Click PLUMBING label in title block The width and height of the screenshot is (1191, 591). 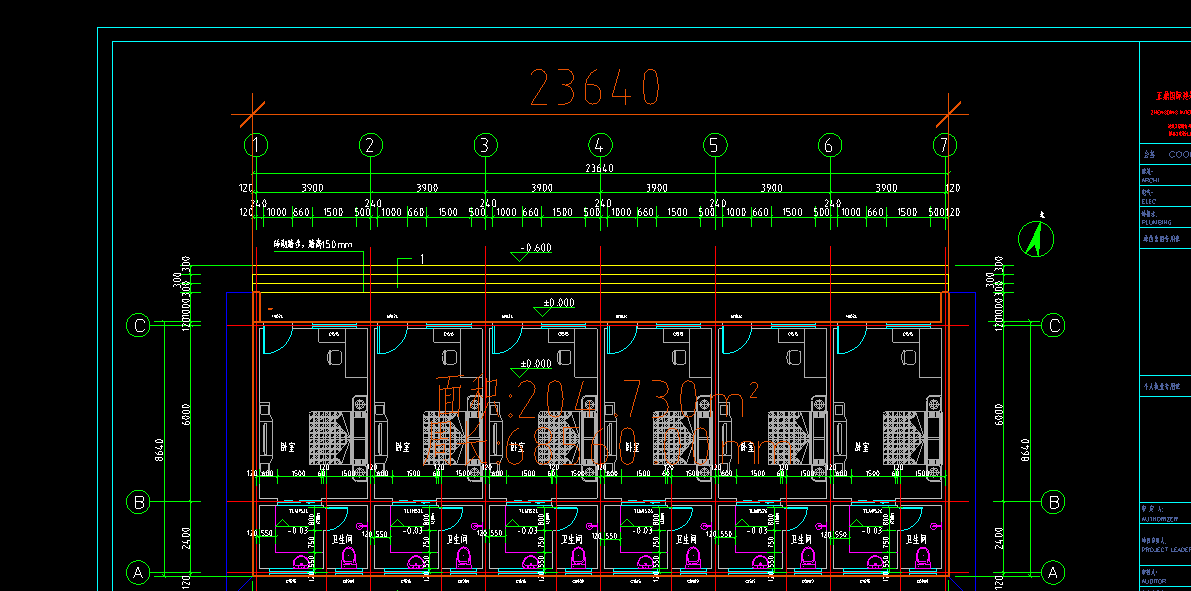point(1156,223)
